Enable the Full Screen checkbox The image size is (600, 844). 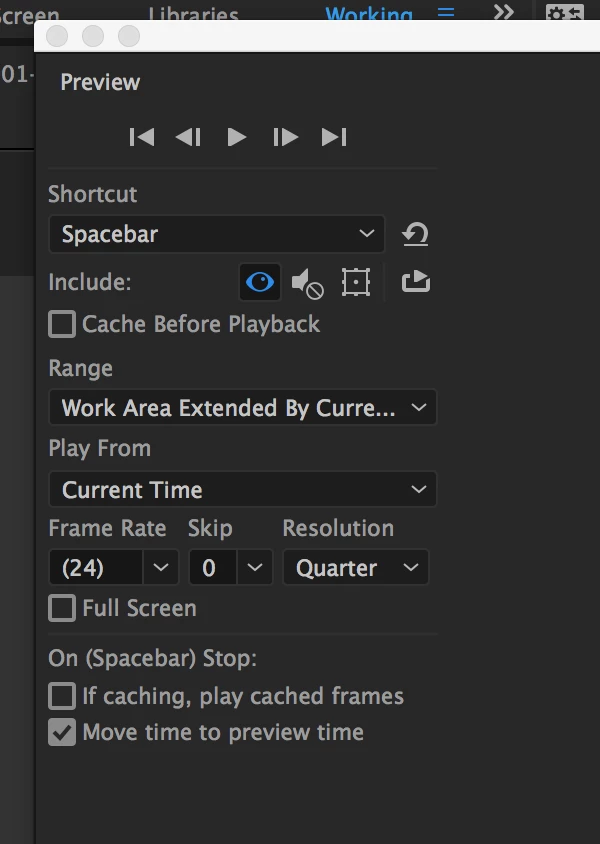pos(62,608)
